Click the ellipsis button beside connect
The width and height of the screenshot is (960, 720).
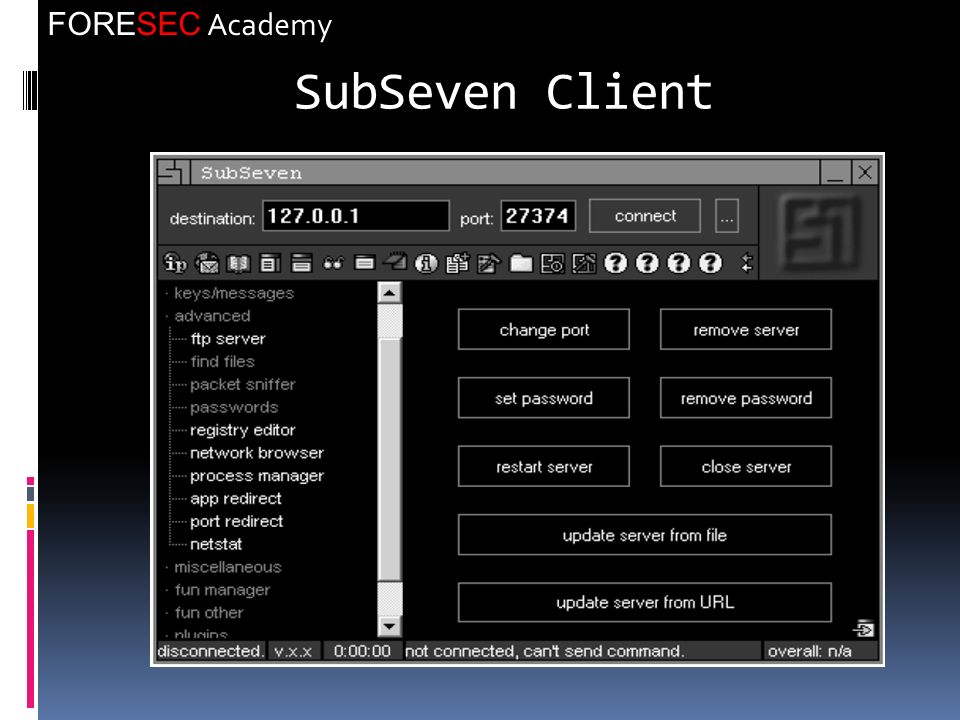coord(727,216)
